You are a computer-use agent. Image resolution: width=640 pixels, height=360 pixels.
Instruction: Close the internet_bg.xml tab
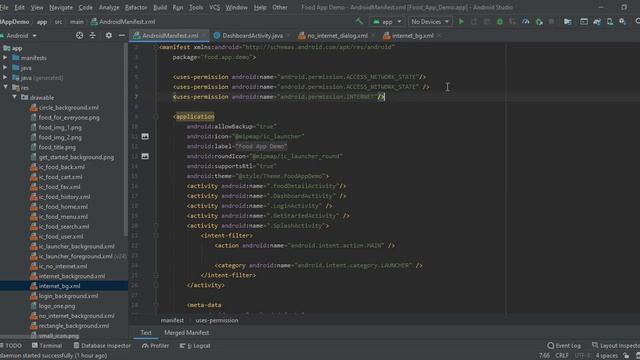coord(439,36)
